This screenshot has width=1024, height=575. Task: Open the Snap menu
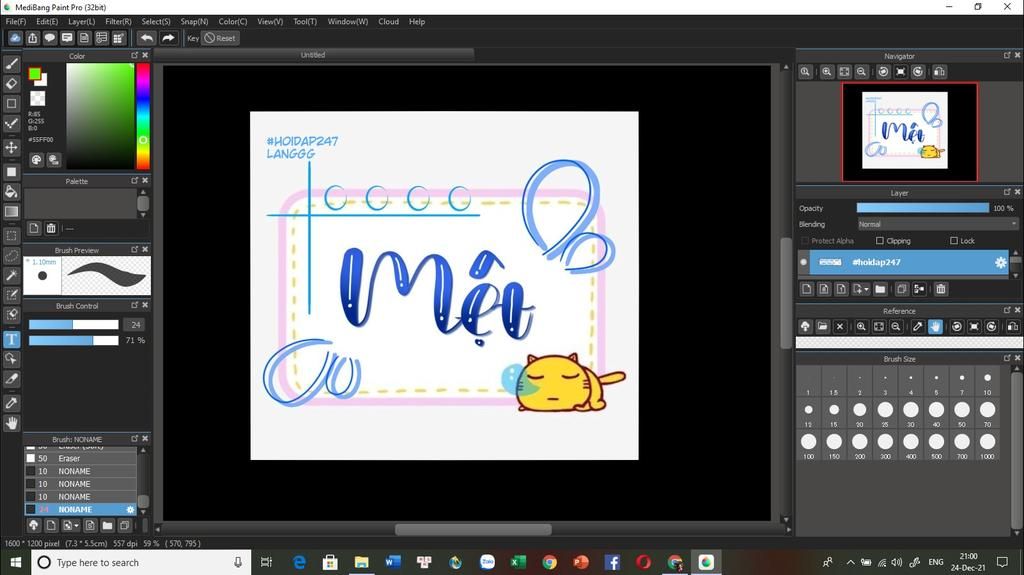[195, 22]
